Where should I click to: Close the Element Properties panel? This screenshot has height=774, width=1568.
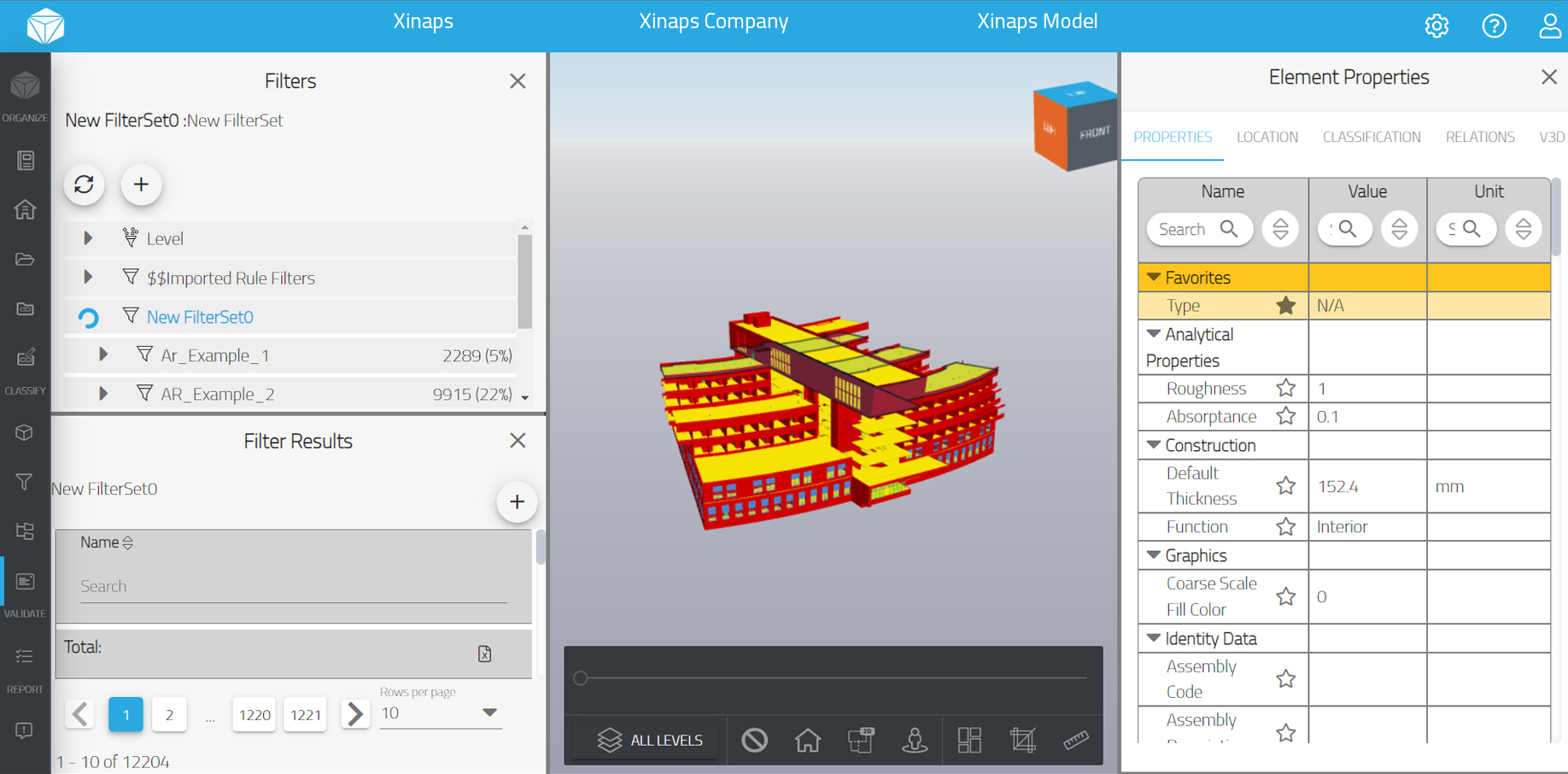[1548, 77]
